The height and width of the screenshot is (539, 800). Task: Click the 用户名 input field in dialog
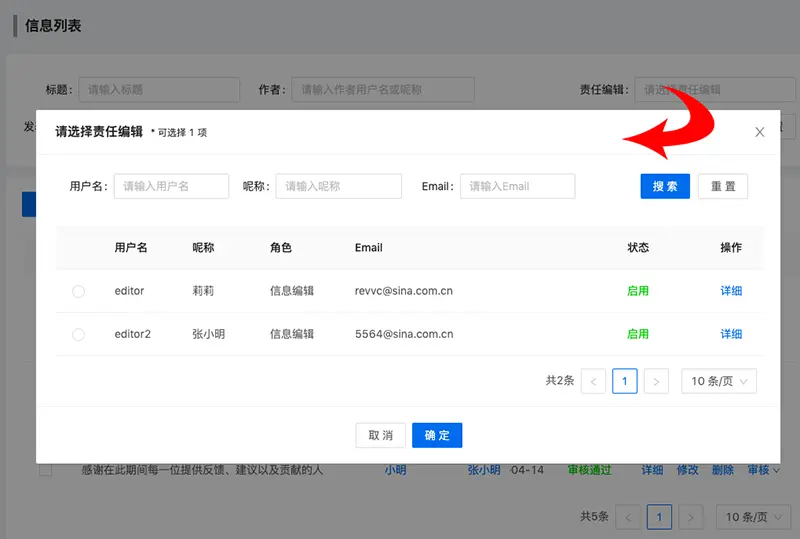pos(171,186)
